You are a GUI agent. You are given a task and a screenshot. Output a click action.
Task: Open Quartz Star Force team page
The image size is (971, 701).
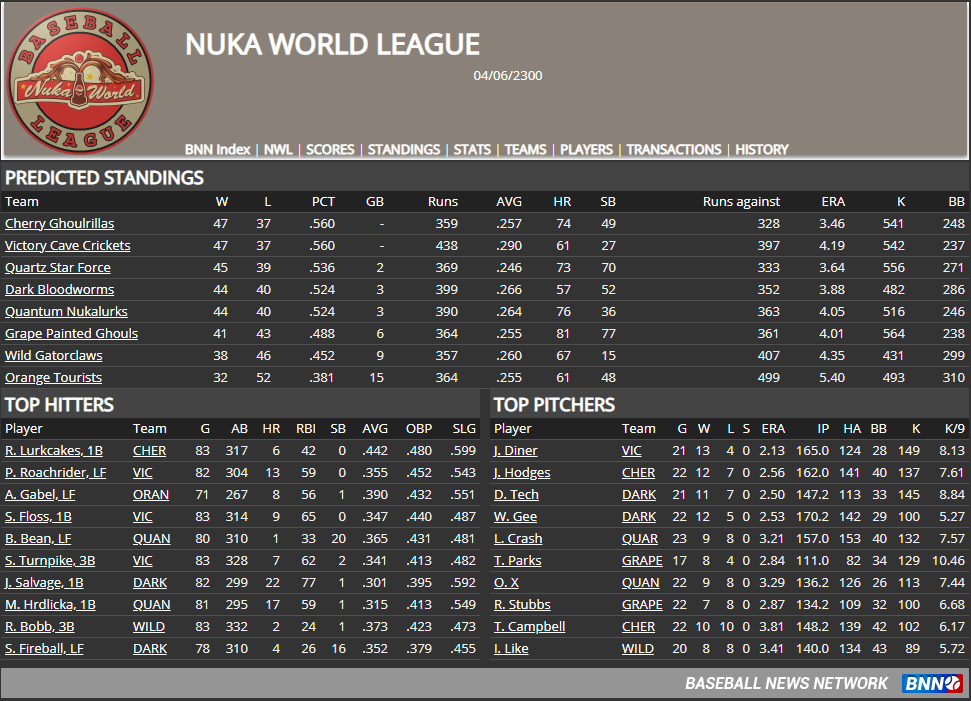point(58,268)
